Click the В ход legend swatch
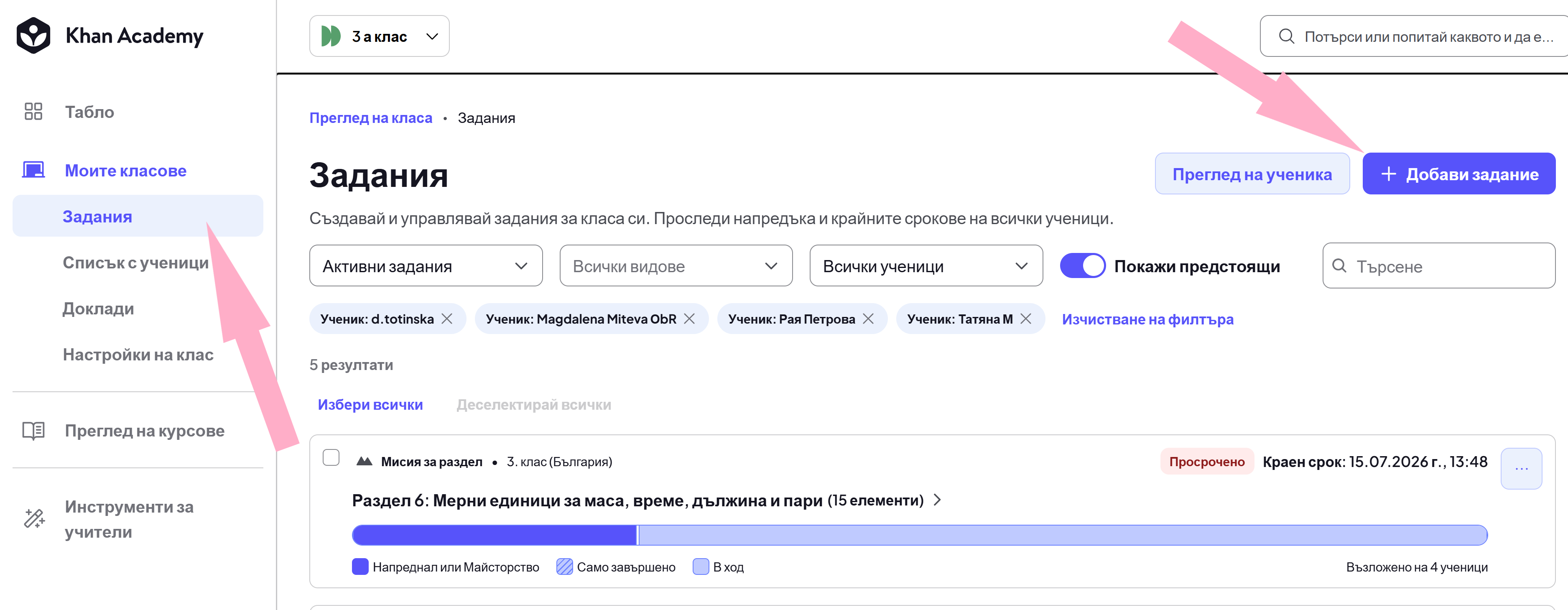 (x=701, y=567)
